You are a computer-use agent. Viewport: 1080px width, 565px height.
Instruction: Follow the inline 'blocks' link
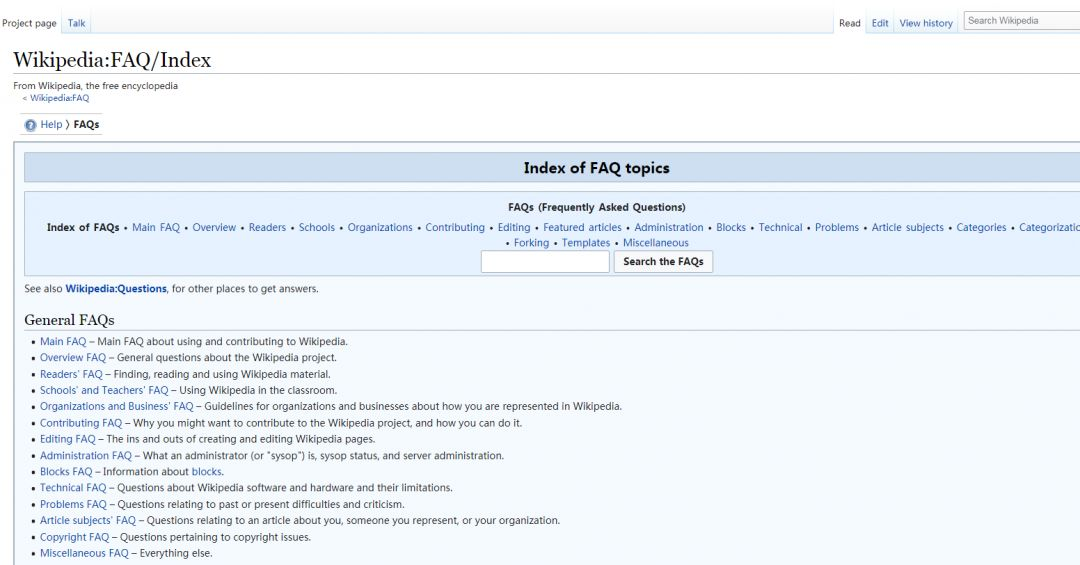click(207, 472)
